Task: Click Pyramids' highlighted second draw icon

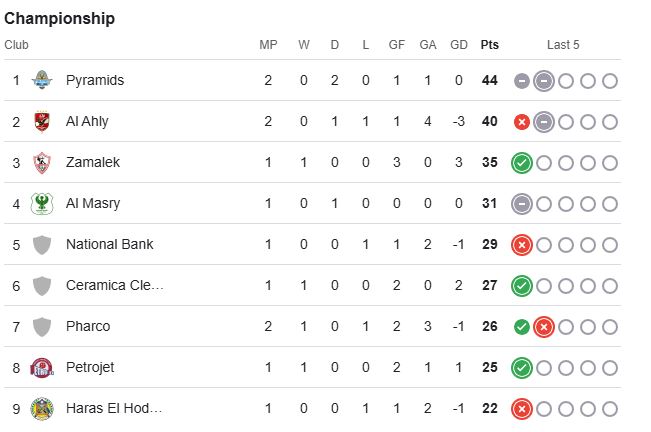Action: click(544, 81)
